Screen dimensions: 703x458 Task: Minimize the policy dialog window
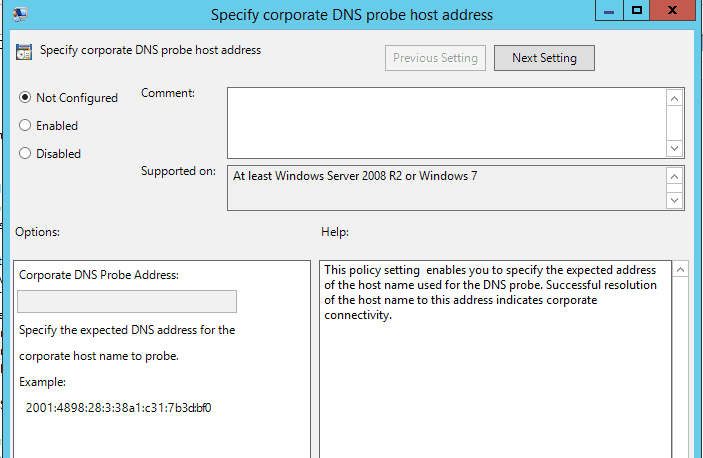point(609,10)
